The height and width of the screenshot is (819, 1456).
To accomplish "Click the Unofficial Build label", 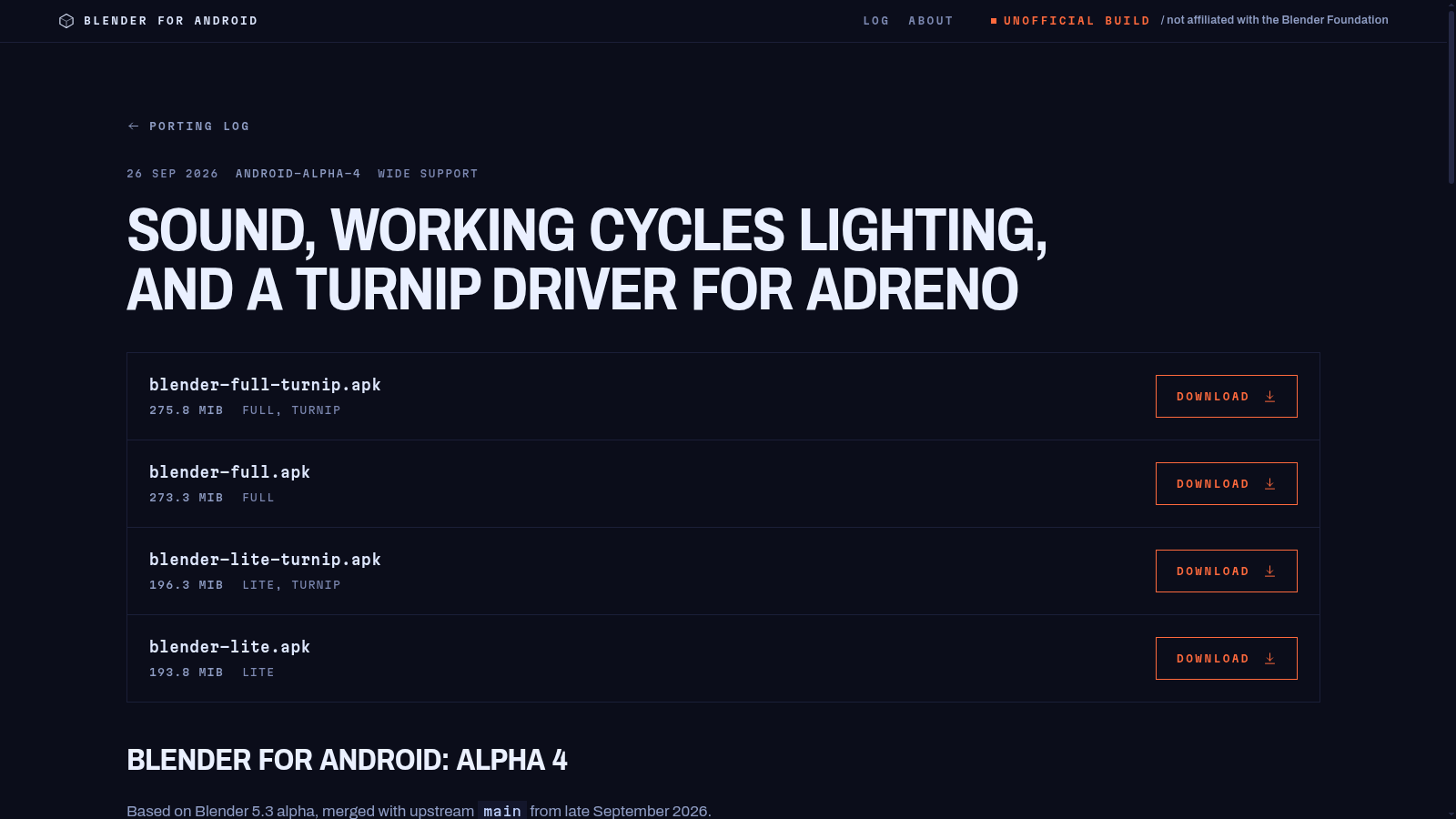I will pos(1077,21).
